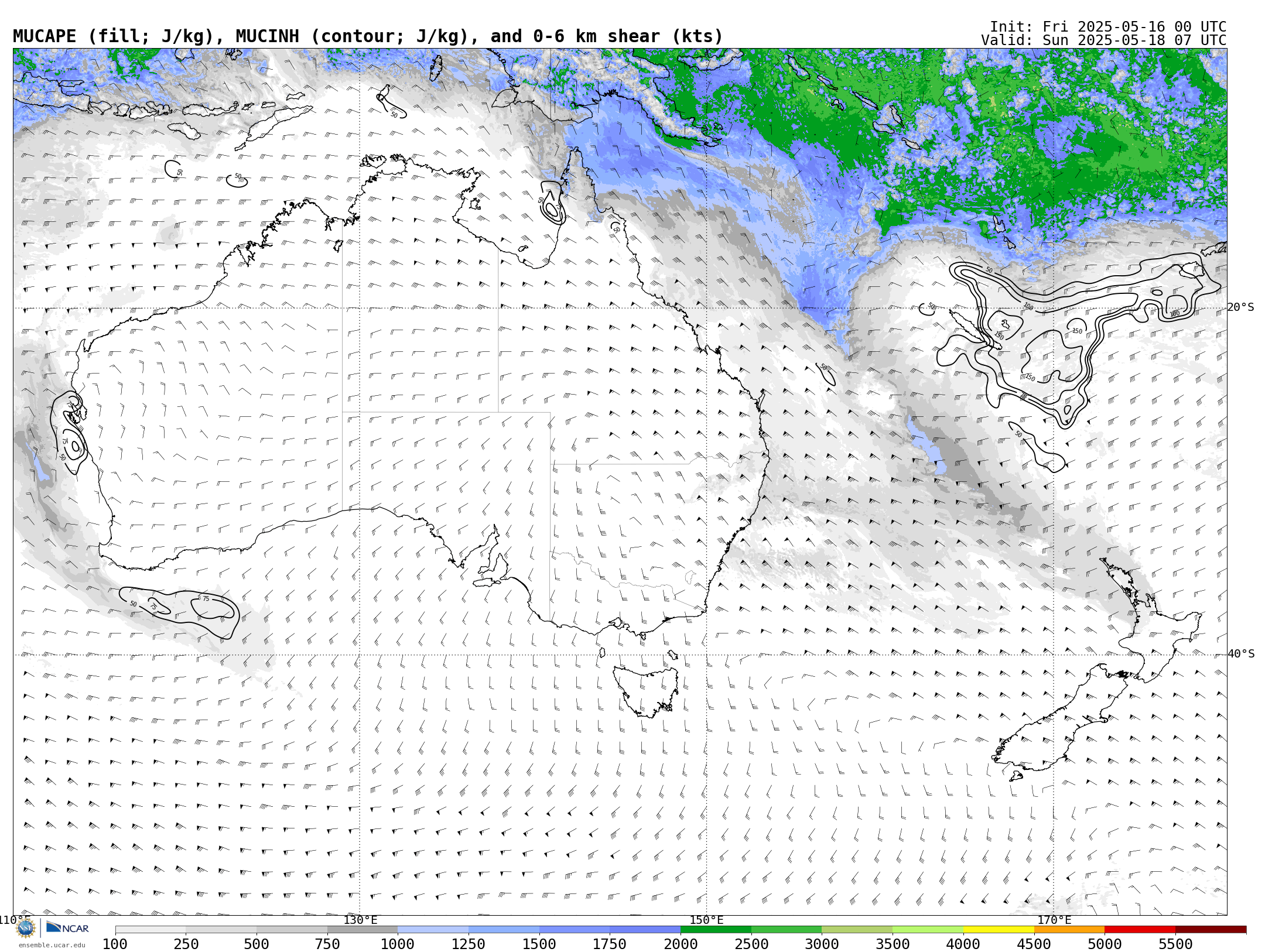Viewport: 1265px width, 952px height.
Task: Pick the lime 3500–4000 colorbar segment
Action: 928,929
